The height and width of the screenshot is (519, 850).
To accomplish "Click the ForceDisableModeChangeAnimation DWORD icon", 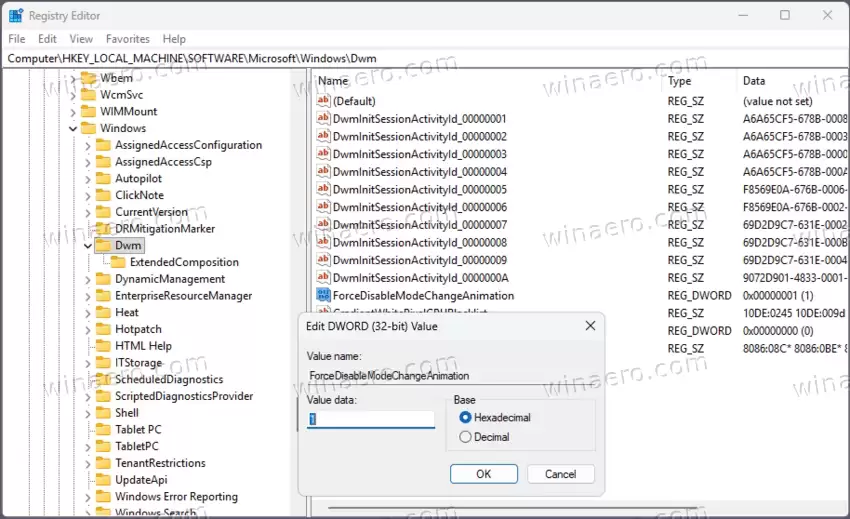I will coord(323,295).
